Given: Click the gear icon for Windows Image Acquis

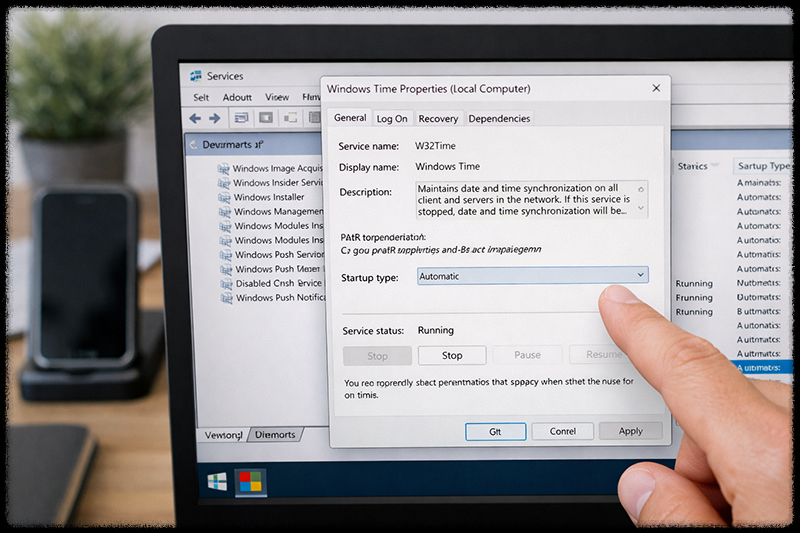Looking at the screenshot, I should (x=223, y=168).
